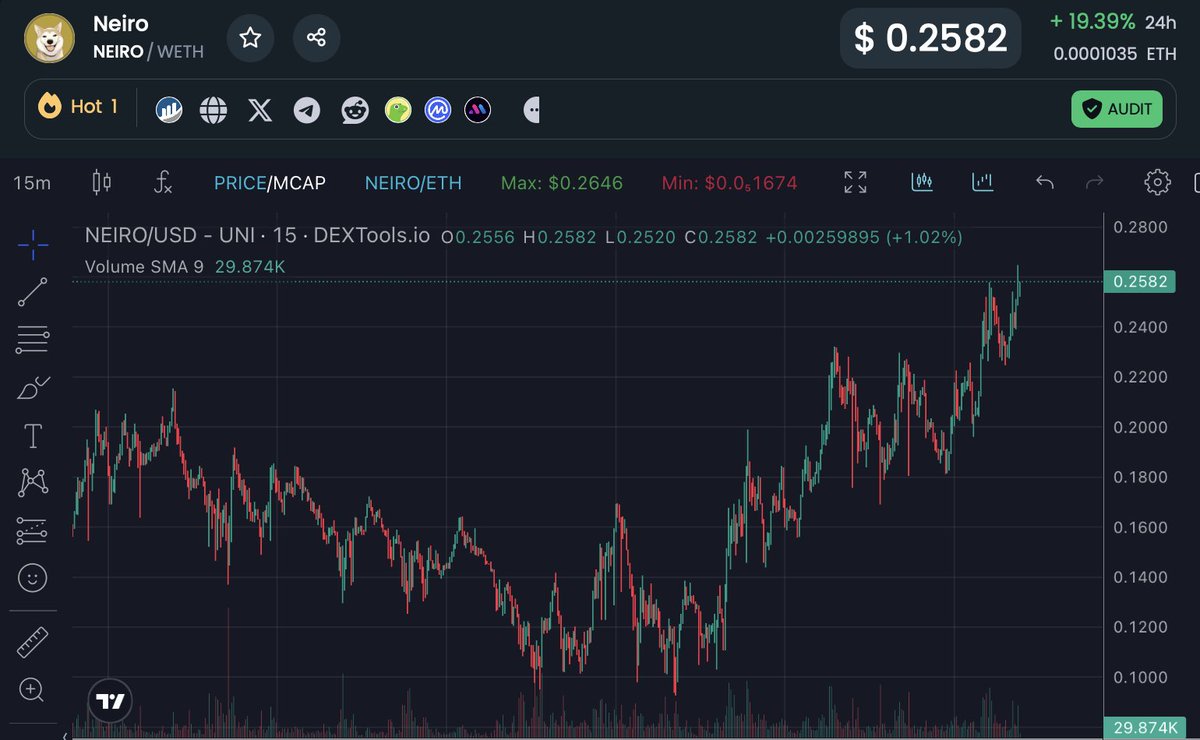
Task: Open the Telegram social link
Action: 307,109
